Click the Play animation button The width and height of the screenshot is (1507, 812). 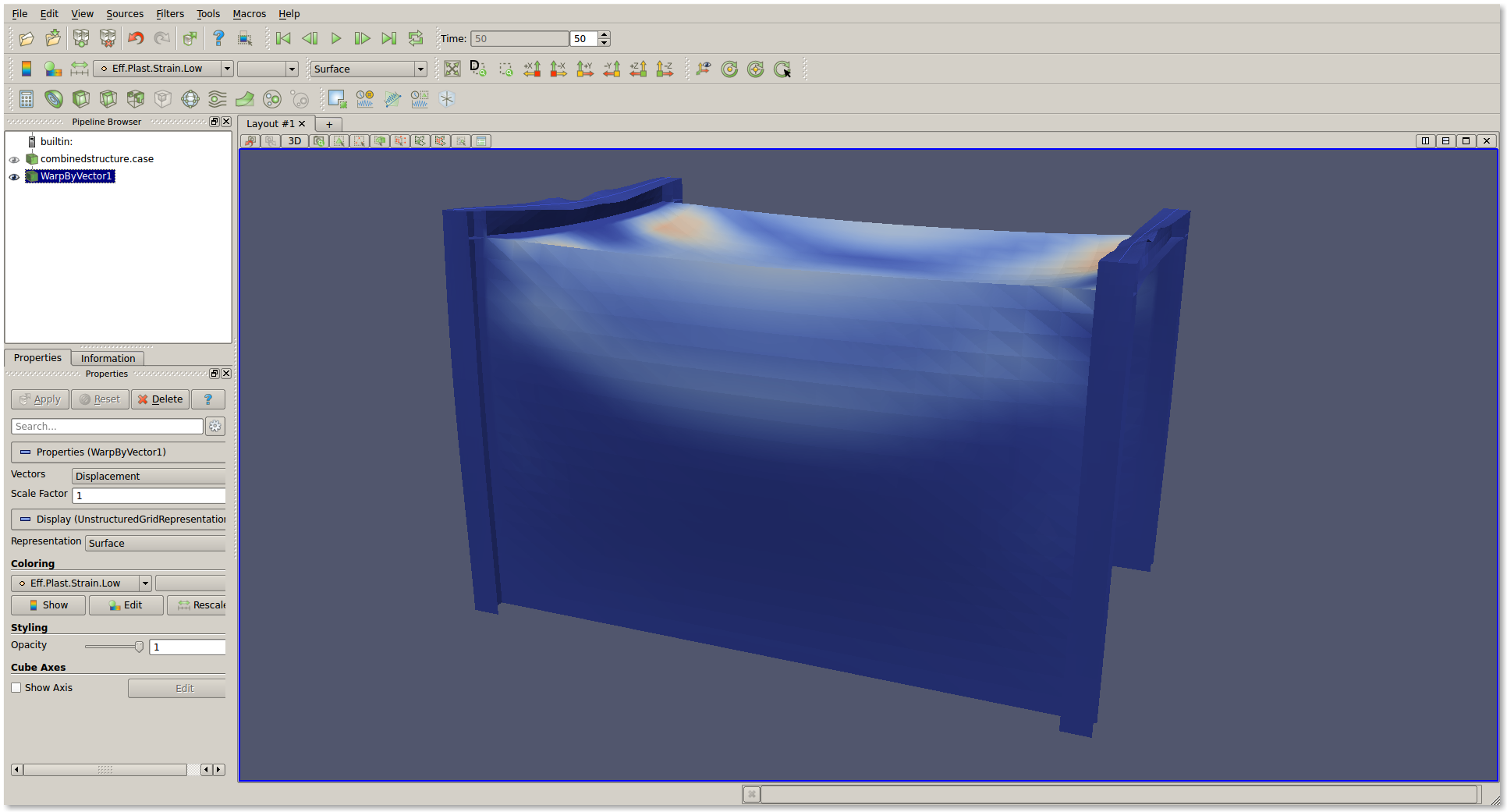[336, 38]
